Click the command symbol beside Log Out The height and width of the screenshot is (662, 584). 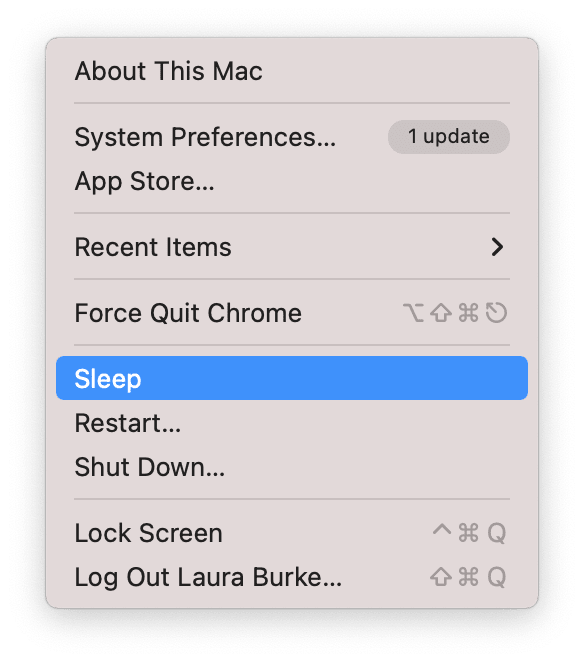point(468,577)
